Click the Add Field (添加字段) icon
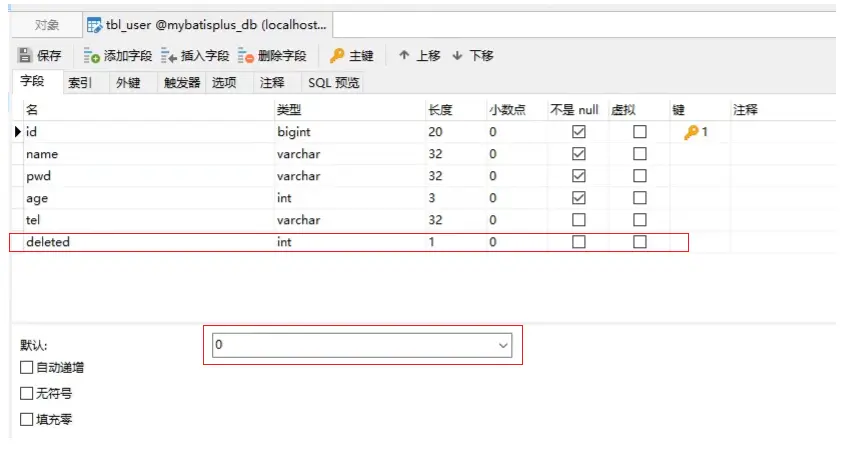Screen dimensions: 846x450 point(91,55)
